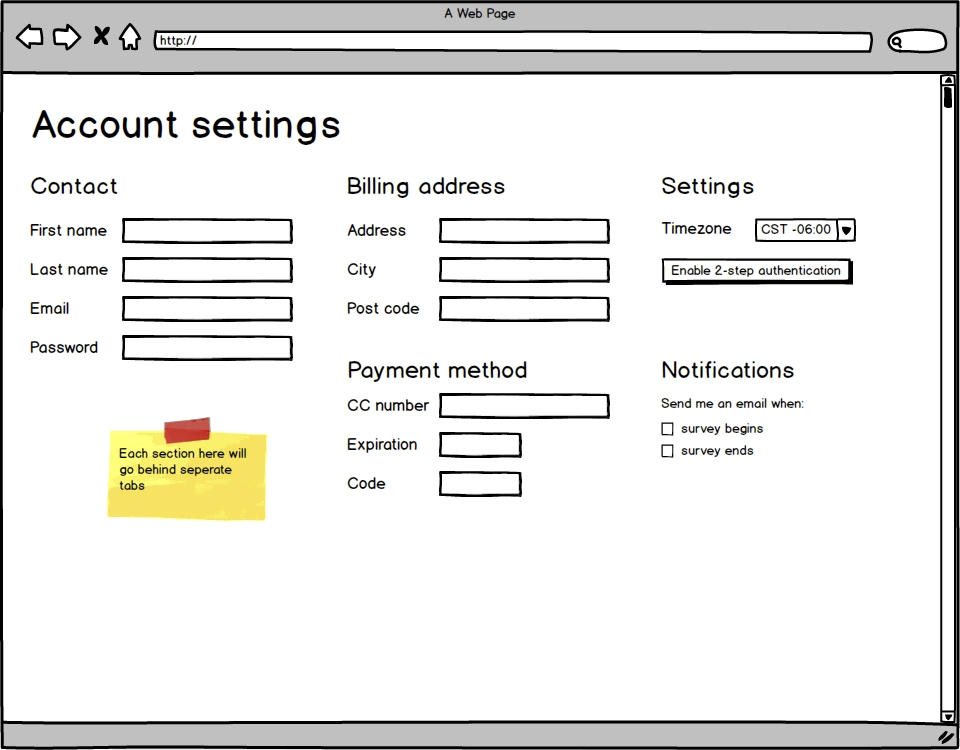Select the Email input field
This screenshot has width=960, height=750.
coord(207,309)
